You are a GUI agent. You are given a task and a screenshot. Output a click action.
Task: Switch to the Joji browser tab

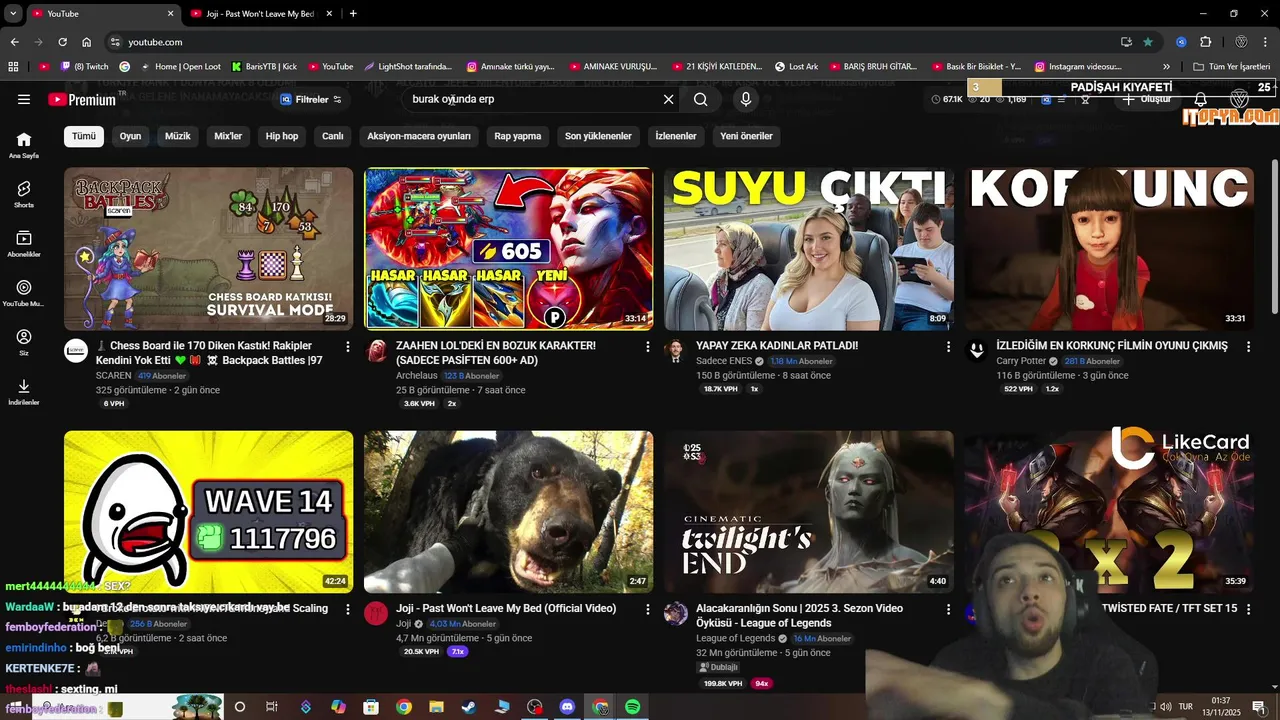coord(260,14)
